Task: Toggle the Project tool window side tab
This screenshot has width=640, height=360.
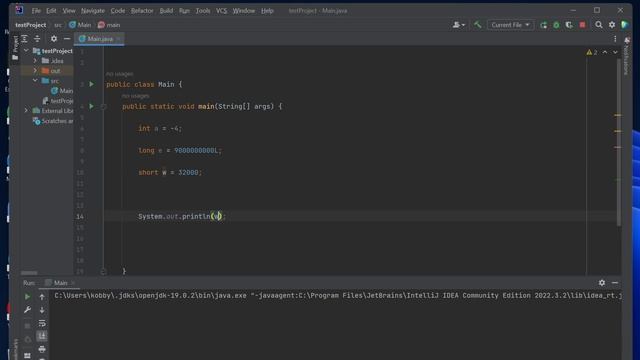Action: pos(15,48)
